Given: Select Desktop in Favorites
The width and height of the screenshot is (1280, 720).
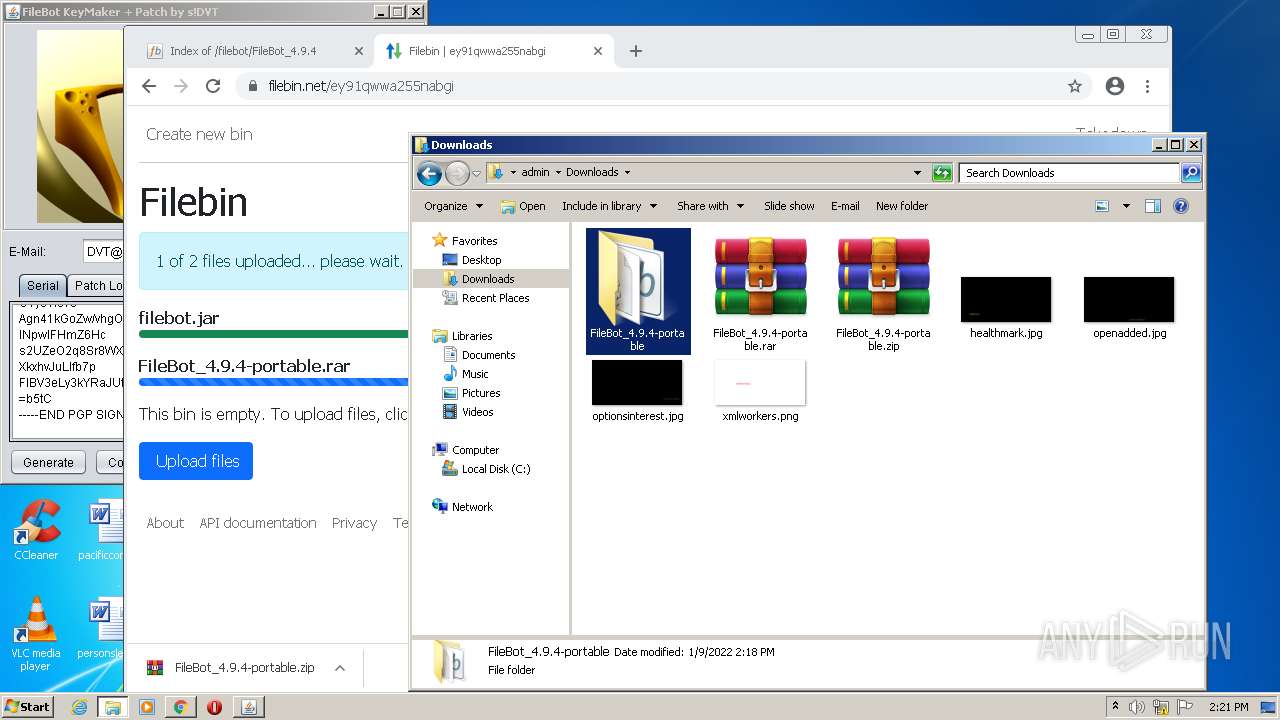Looking at the screenshot, I should pos(481,260).
